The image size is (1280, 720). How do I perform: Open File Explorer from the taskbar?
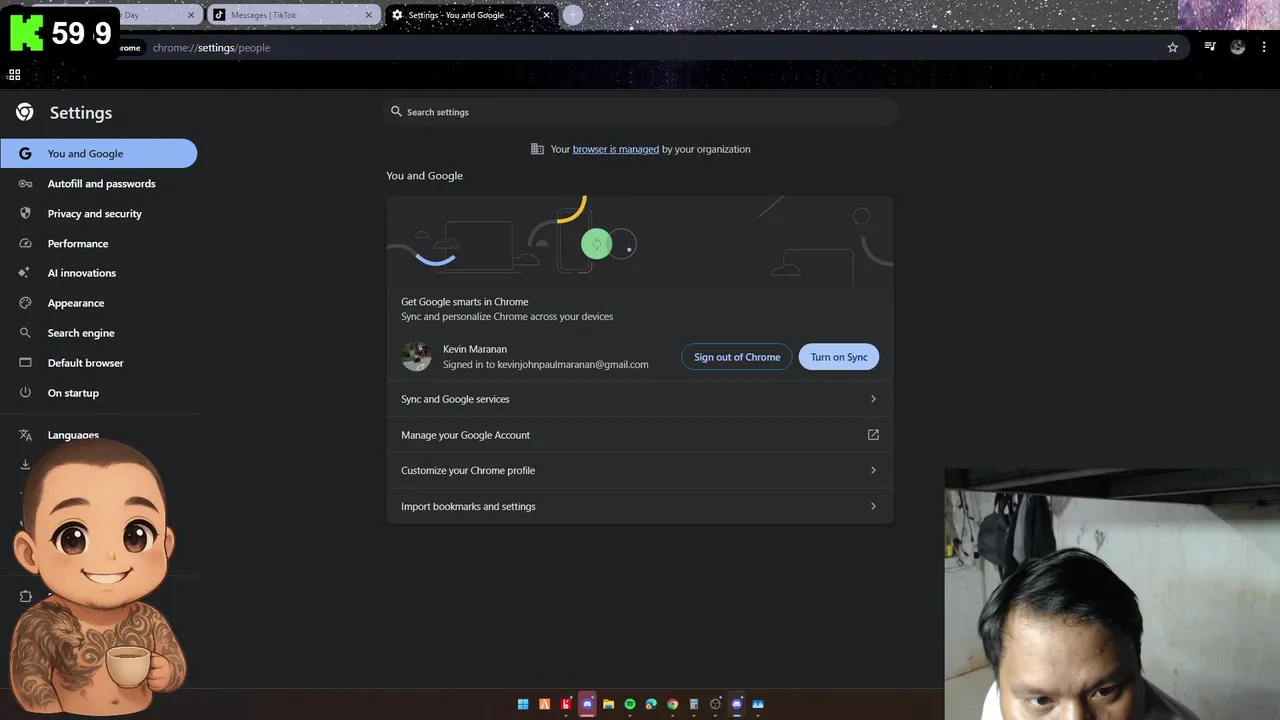608,704
